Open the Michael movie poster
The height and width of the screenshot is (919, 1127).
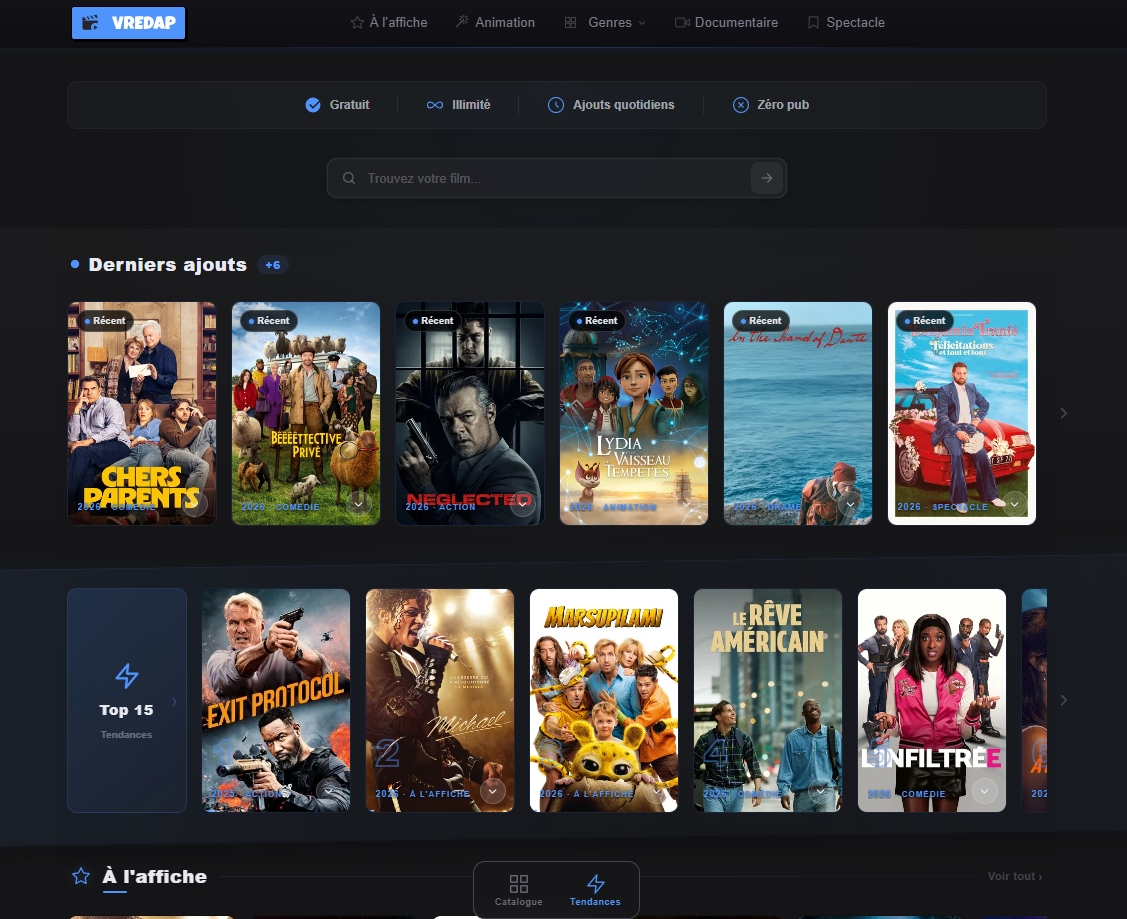click(x=440, y=701)
